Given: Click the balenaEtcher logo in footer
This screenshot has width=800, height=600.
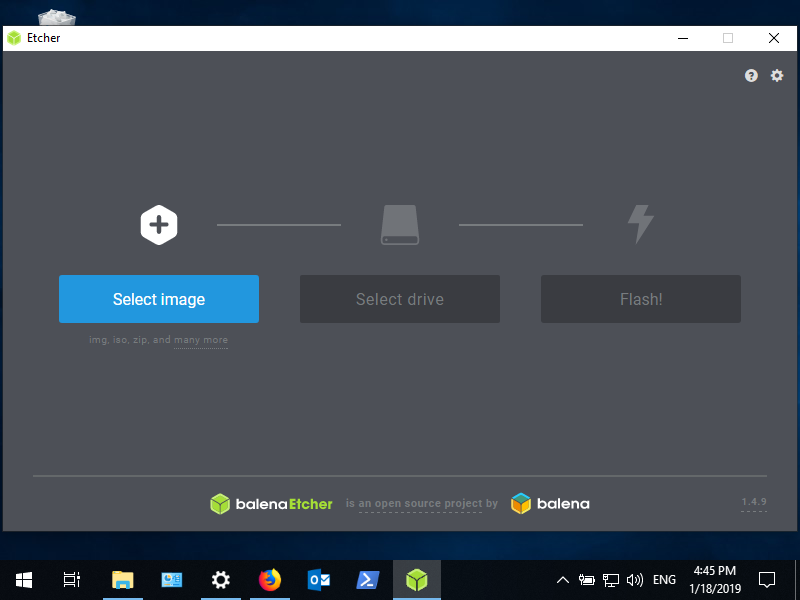Looking at the screenshot, I should pyautogui.click(x=271, y=504).
